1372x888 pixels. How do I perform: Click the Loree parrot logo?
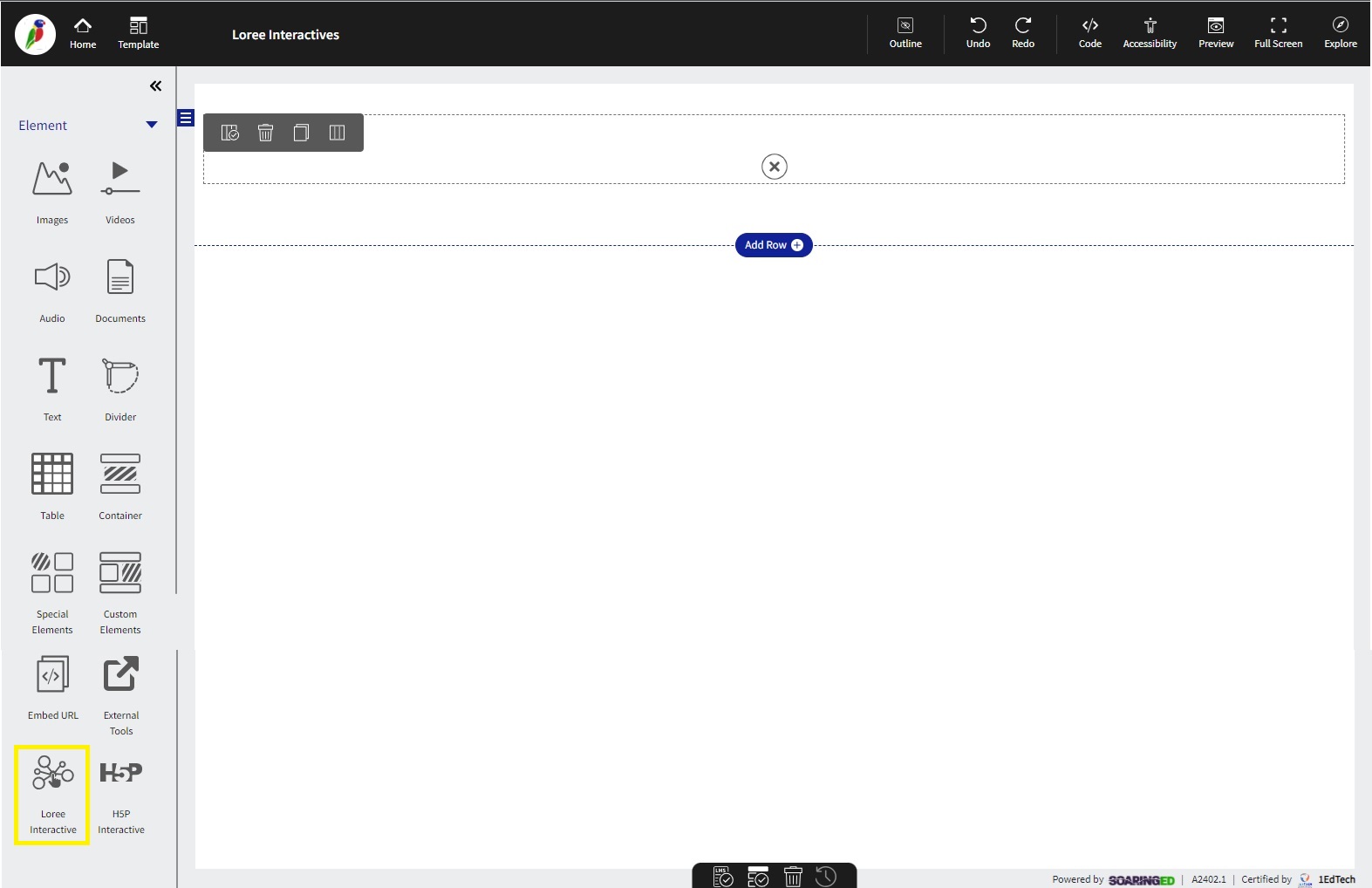(x=35, y=35)
